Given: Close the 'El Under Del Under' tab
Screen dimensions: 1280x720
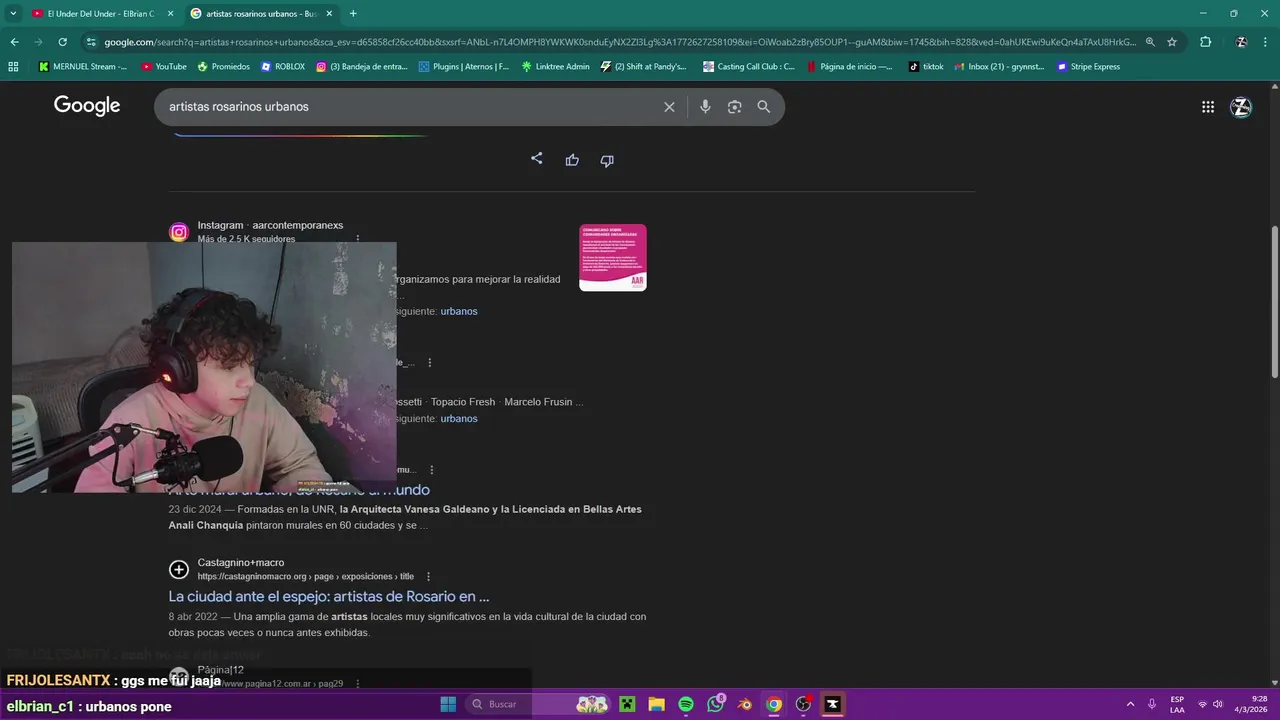Looking at the screenshot, I should click(170, 13).
